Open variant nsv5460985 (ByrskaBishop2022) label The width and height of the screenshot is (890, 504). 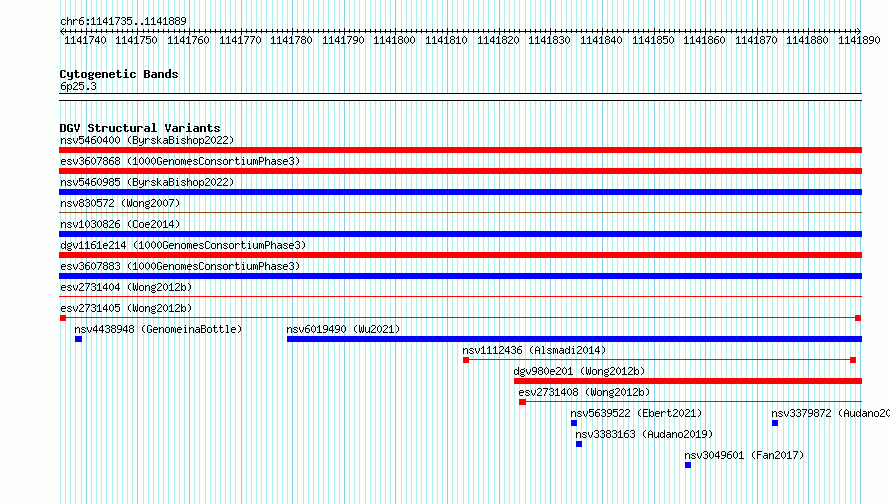pos(147,182)
